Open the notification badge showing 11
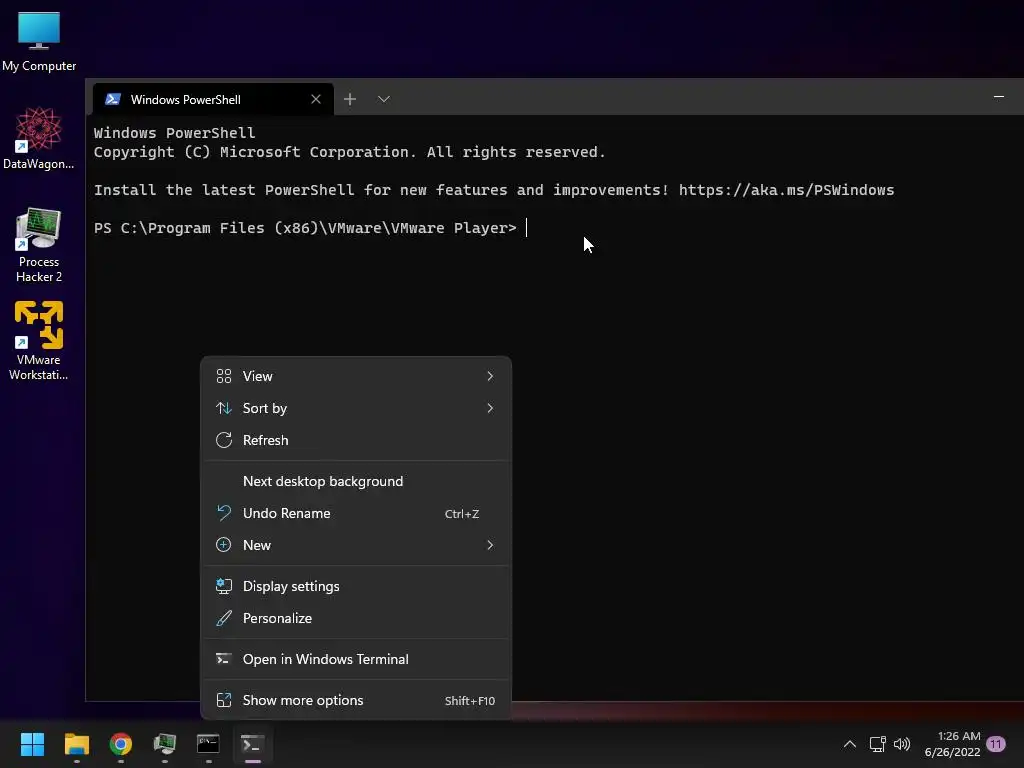This screenshot has width=1024, height=768. [x=996, y=744]
